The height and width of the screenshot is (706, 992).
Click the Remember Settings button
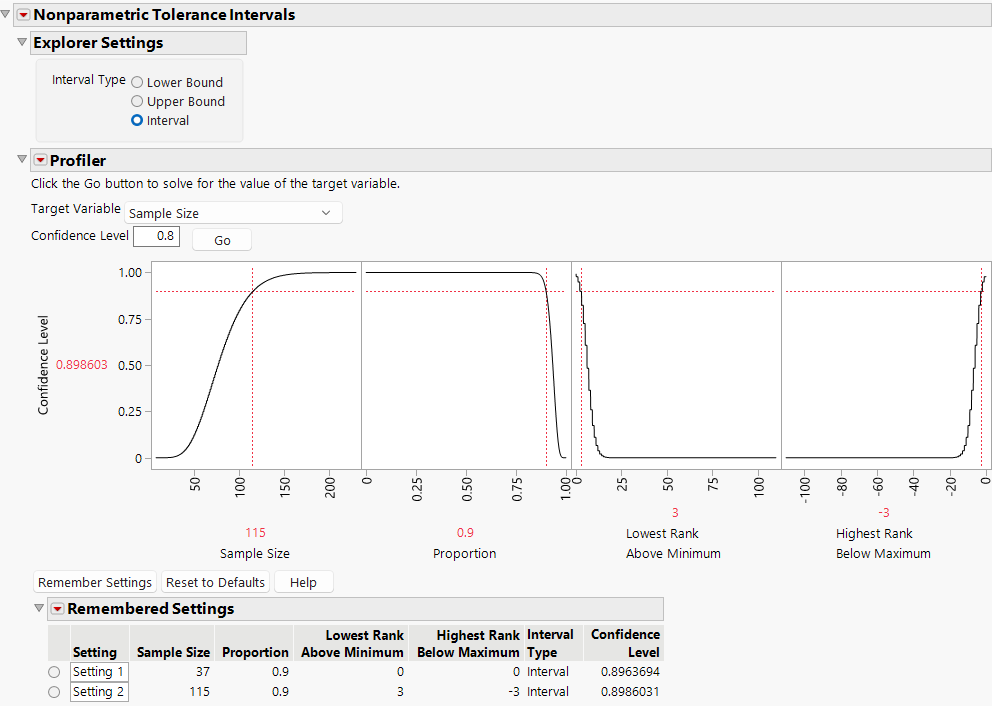coord(94,582)
